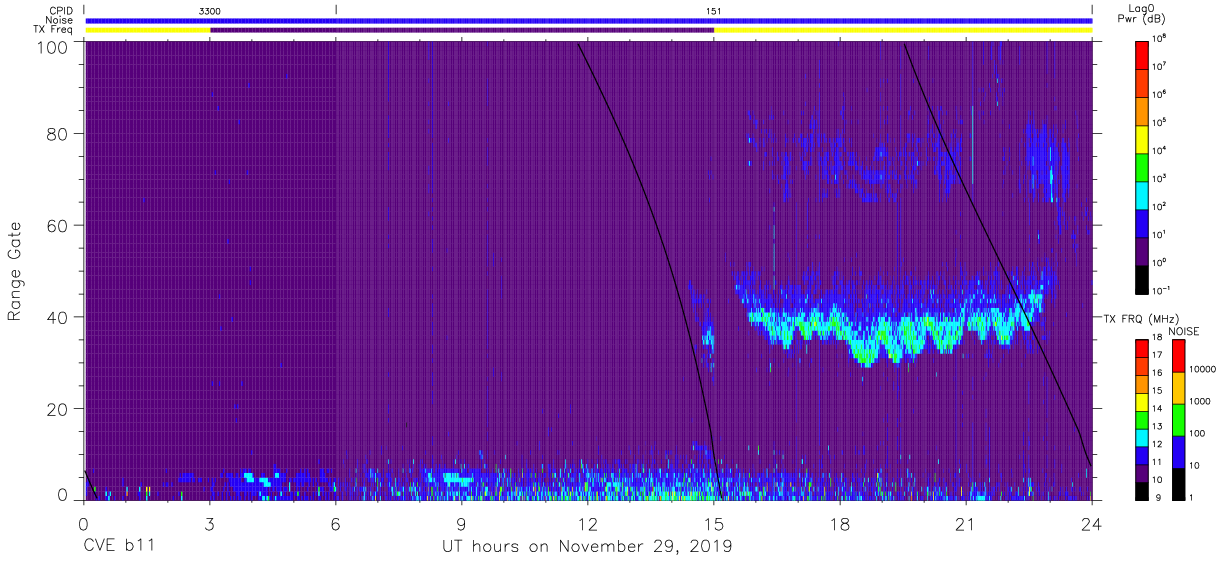Click y-axis tick label '80'
1228x567 pixels.
pyautogui.click(x=56, y=135)
